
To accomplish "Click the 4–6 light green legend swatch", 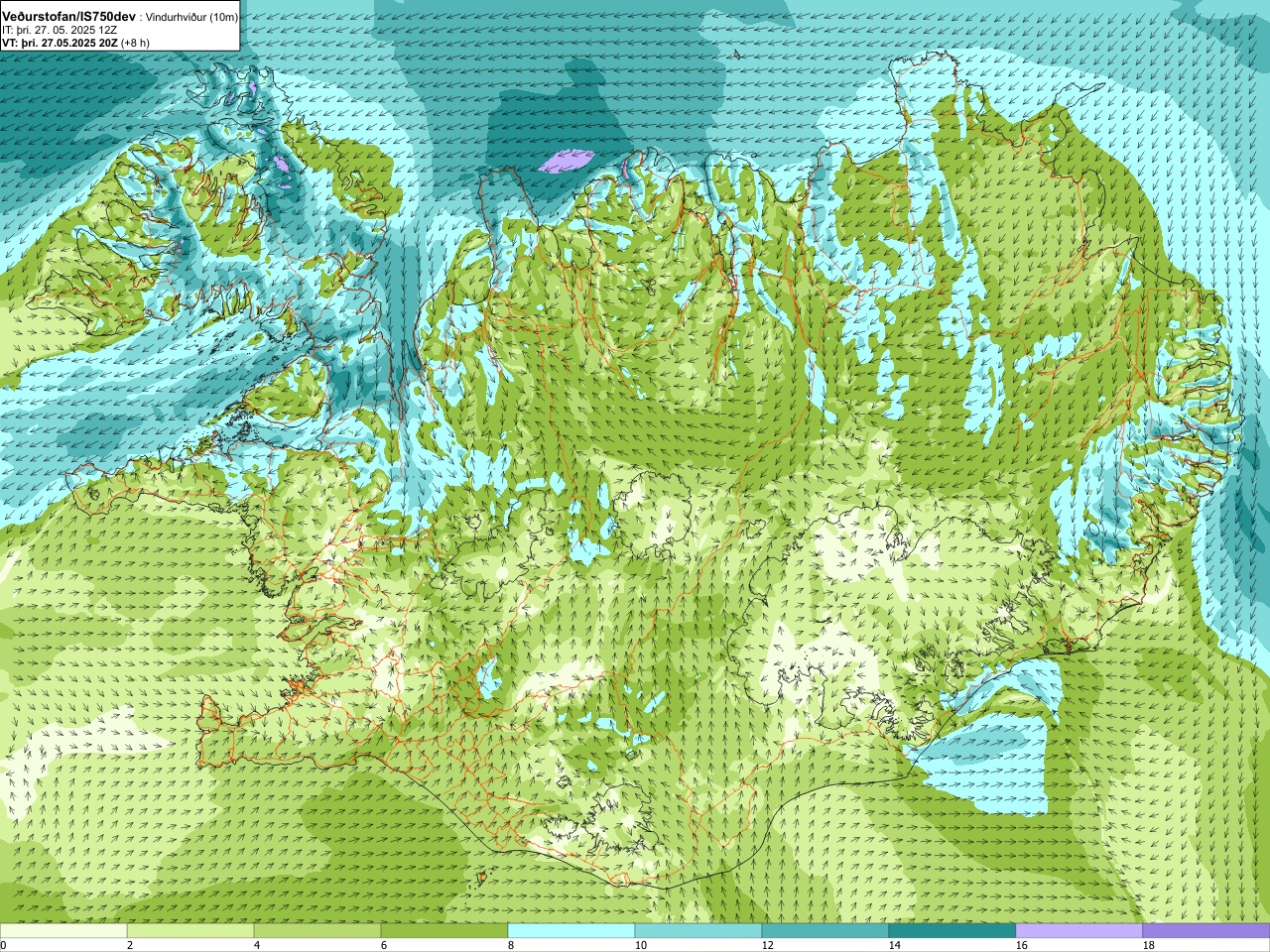I will click(x=317, y=931).
